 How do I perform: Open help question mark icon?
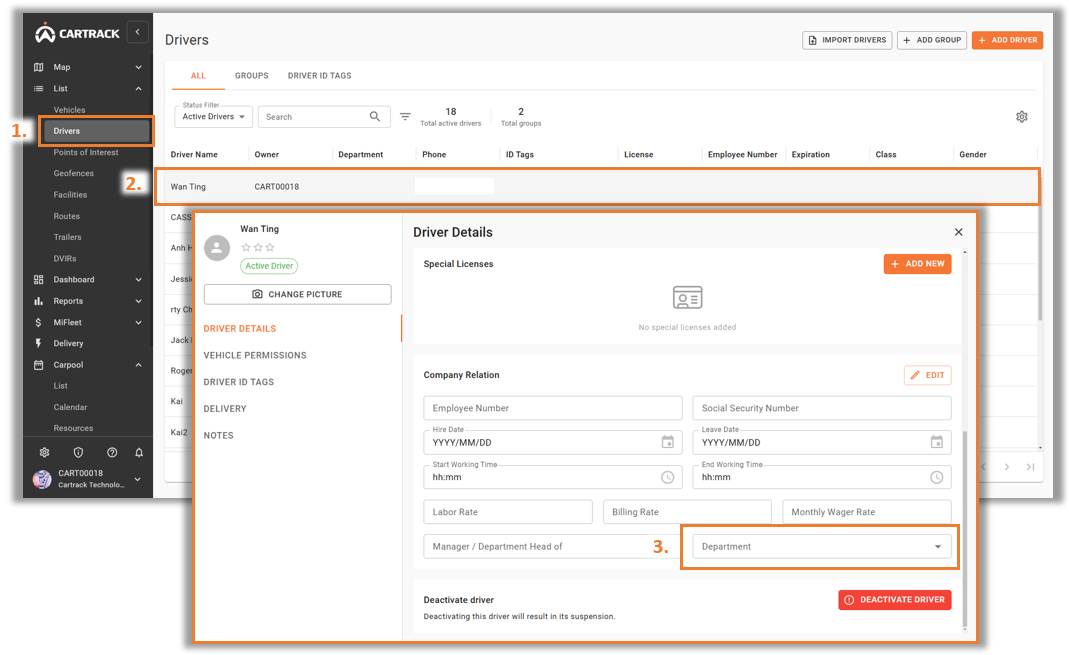pos(112,453)
